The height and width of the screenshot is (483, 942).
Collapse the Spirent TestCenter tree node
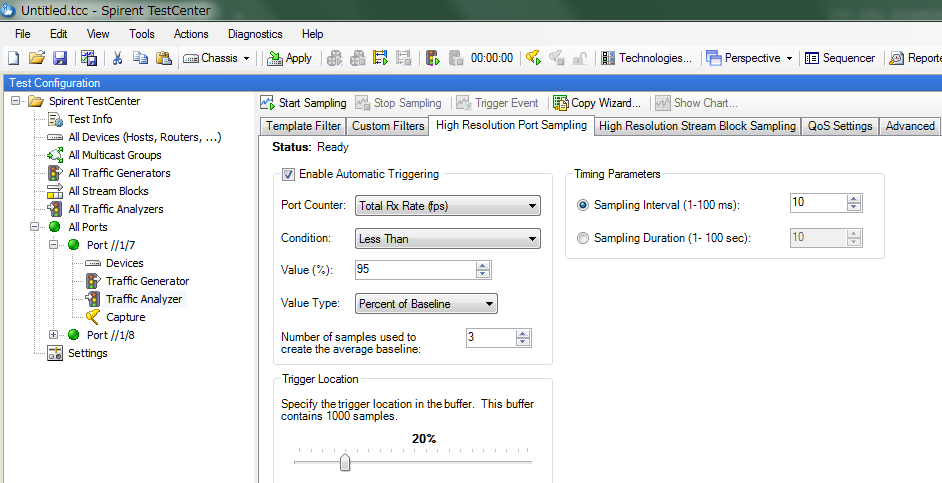pyautogui.click(x=16, y=101)
